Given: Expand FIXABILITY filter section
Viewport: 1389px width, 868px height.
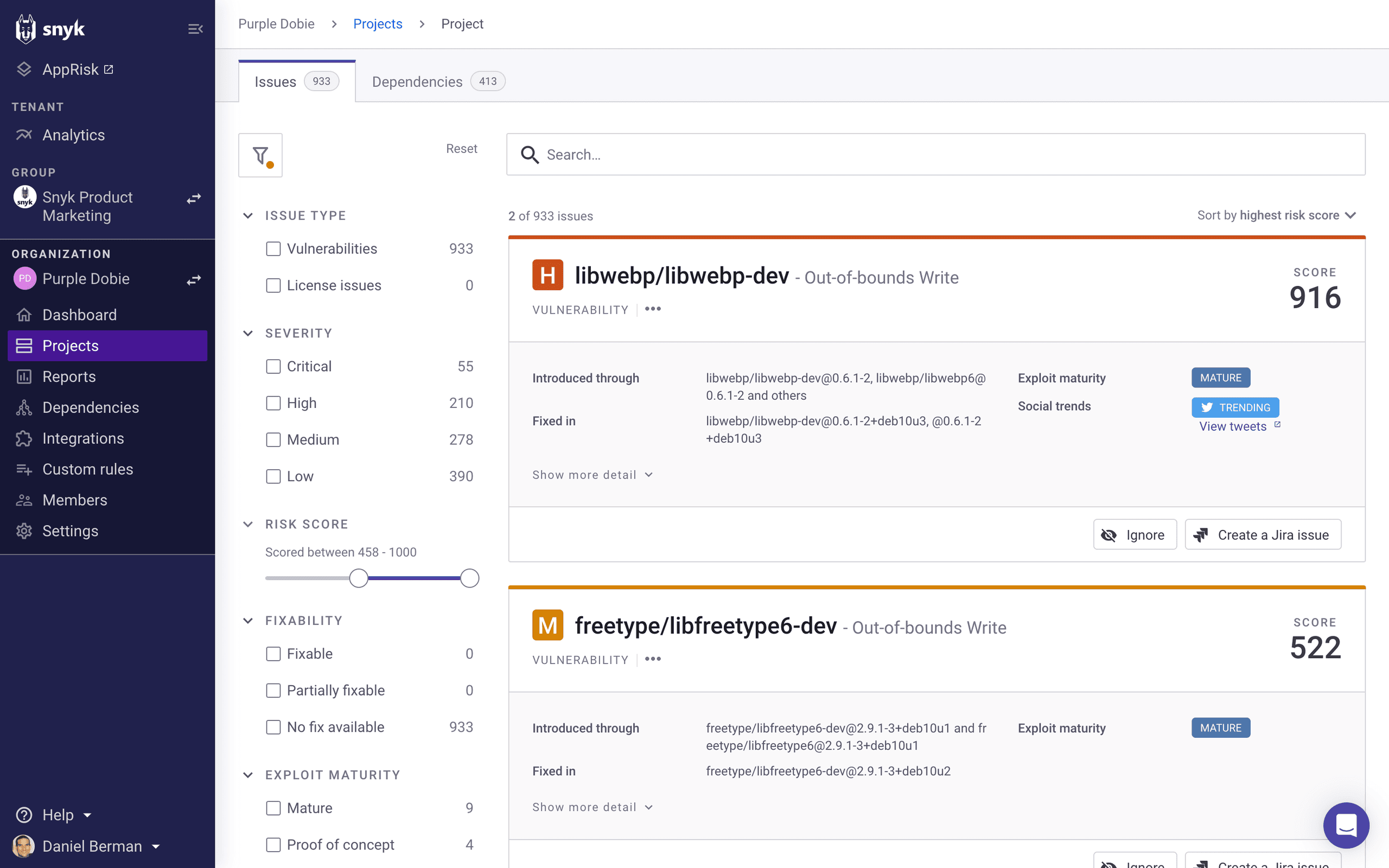Looking at the screenshot, I should [248, 620].
